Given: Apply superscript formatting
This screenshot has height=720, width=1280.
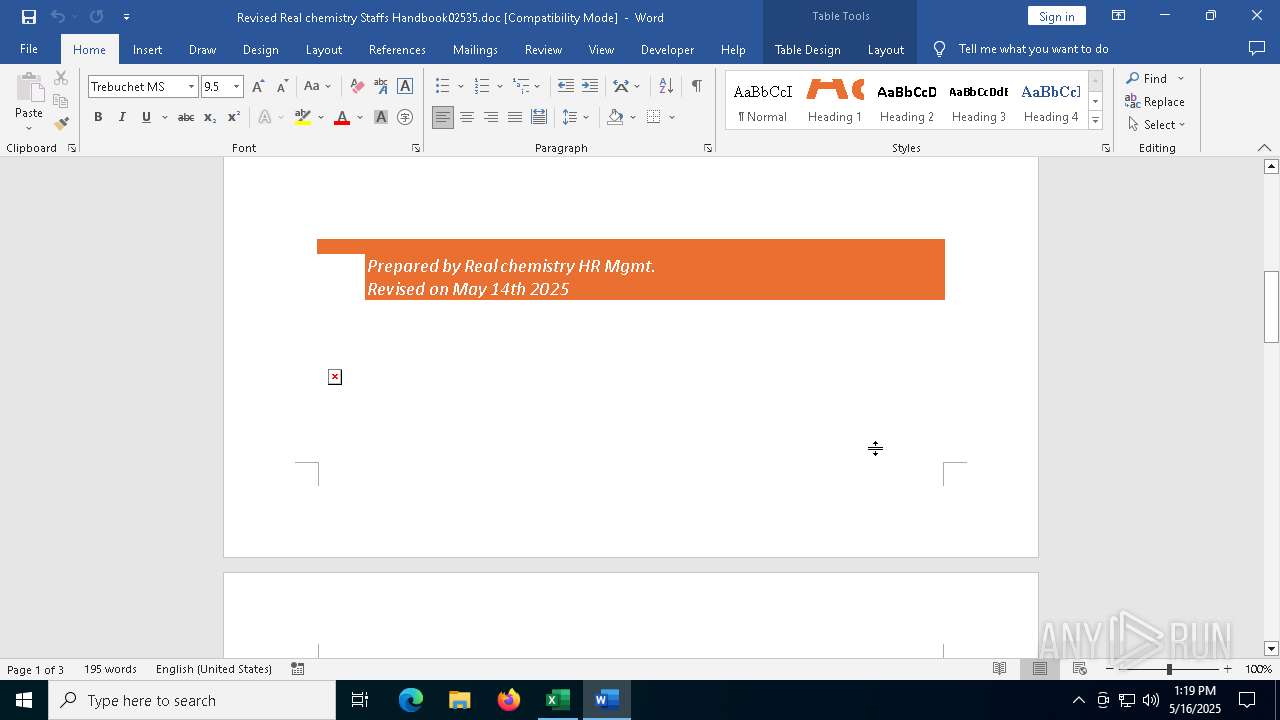Looking at the screenshot, I should [234, 117].
